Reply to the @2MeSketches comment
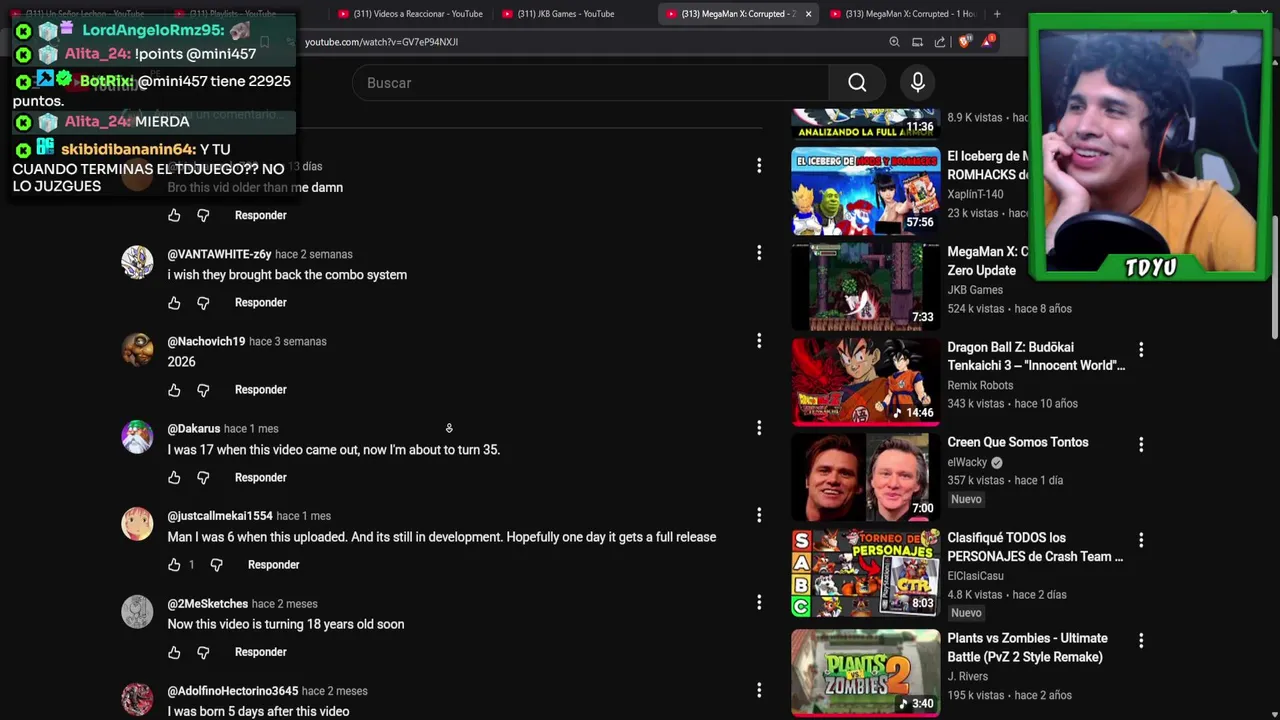The height and width of the screenshot is (720, 1280). 260,652
